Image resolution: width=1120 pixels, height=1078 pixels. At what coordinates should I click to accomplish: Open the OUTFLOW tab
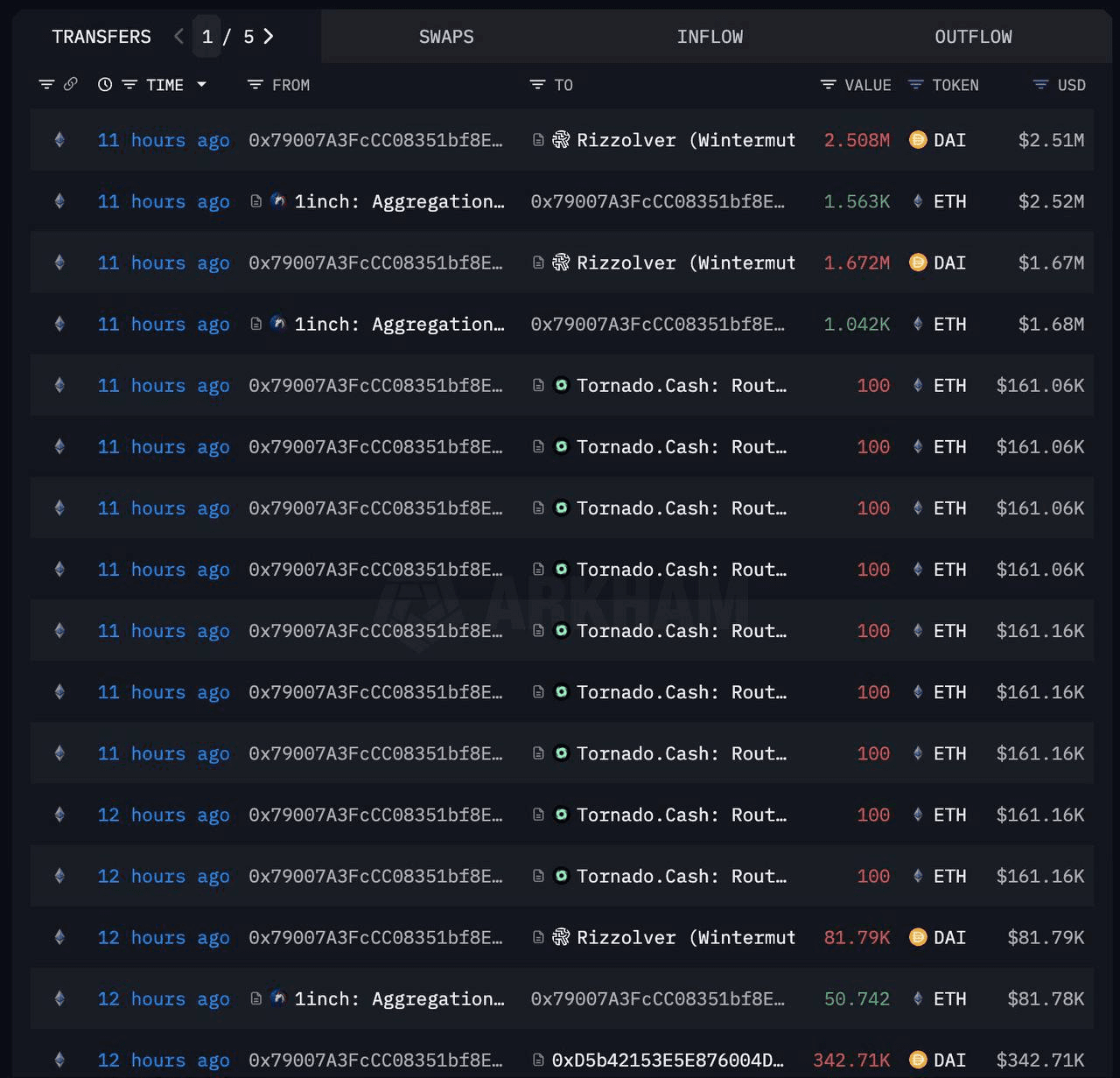pos(973,37)
